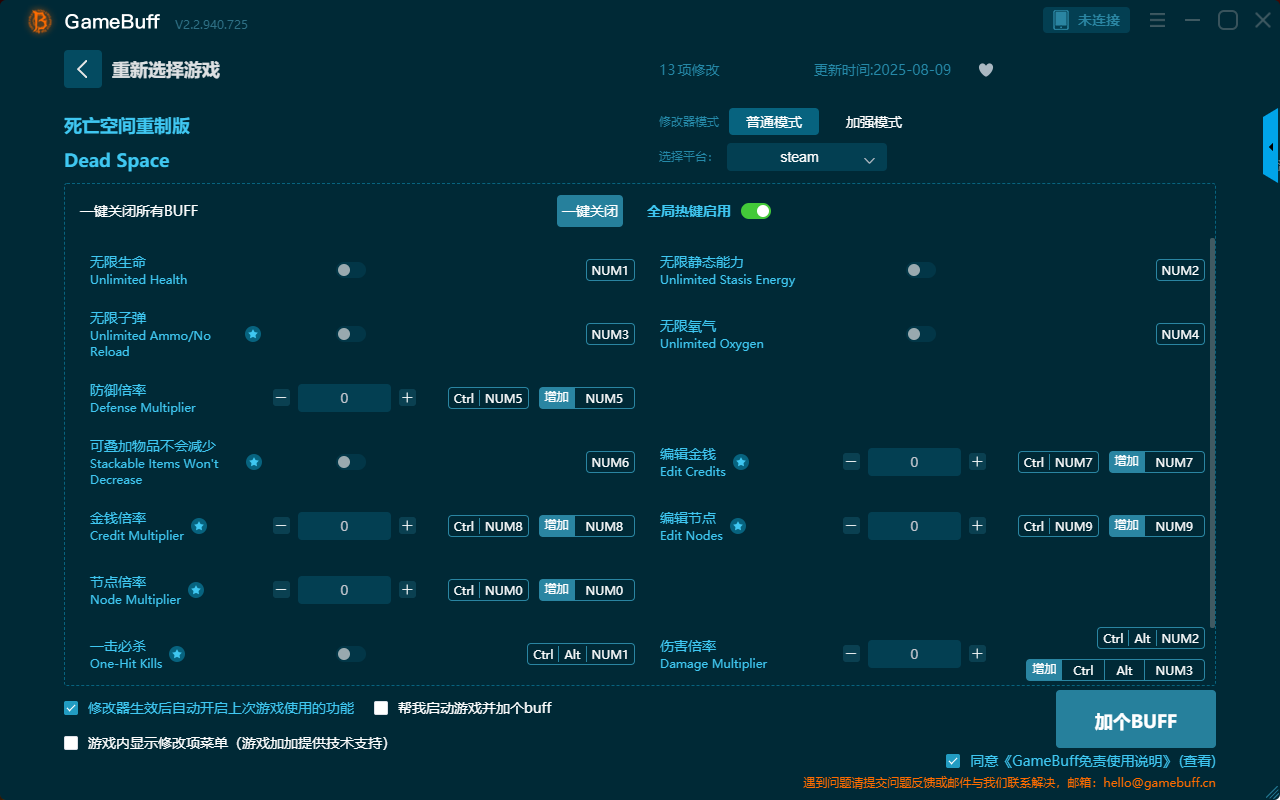Decrease Credit Multiplier with minus button

coord(281,526)
